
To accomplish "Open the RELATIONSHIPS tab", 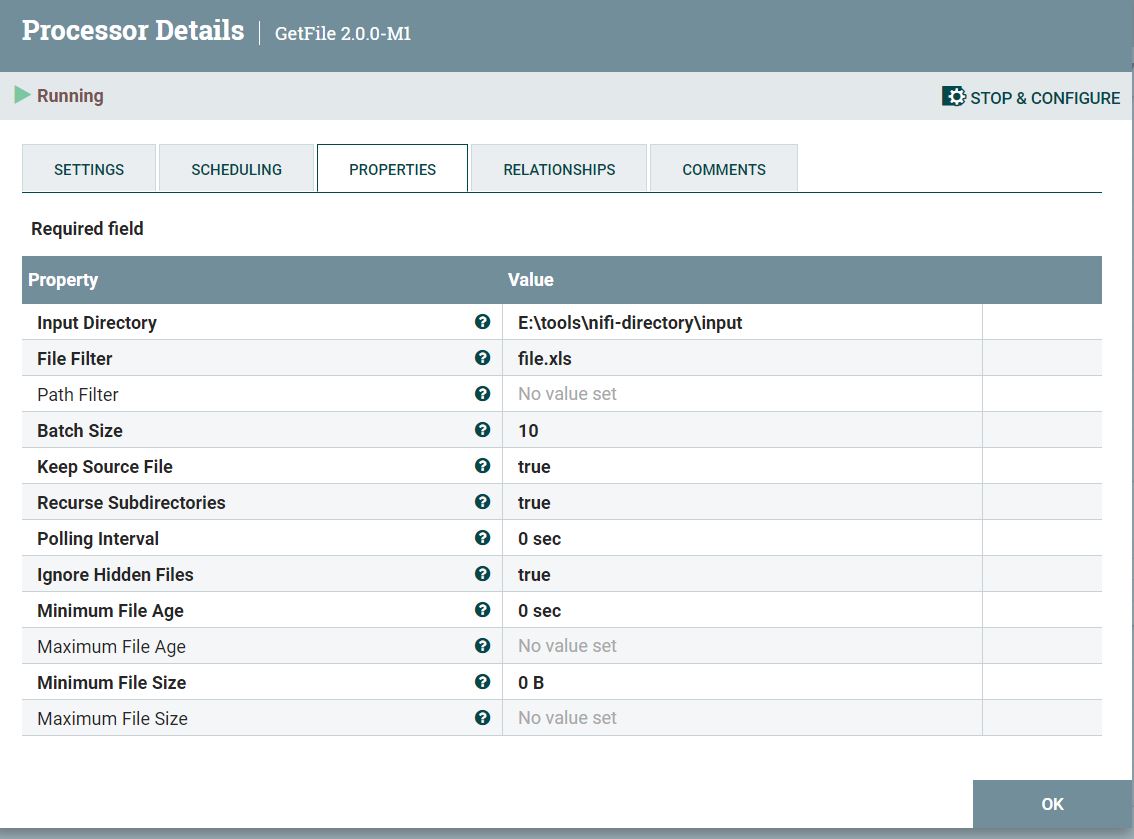I will click(559, 168).
